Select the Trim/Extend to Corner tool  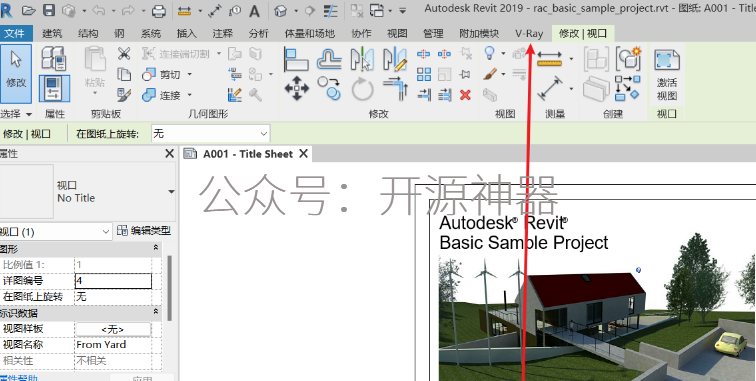[395, 89]
